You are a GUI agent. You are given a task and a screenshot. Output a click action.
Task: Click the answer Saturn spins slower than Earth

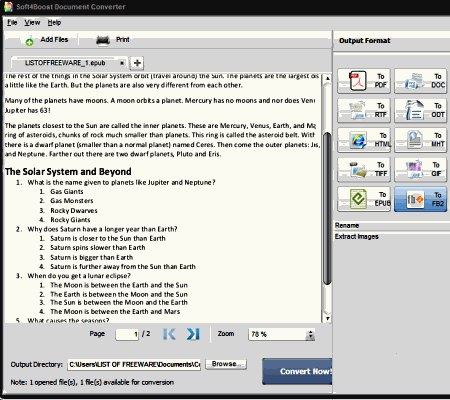[98, 248]
